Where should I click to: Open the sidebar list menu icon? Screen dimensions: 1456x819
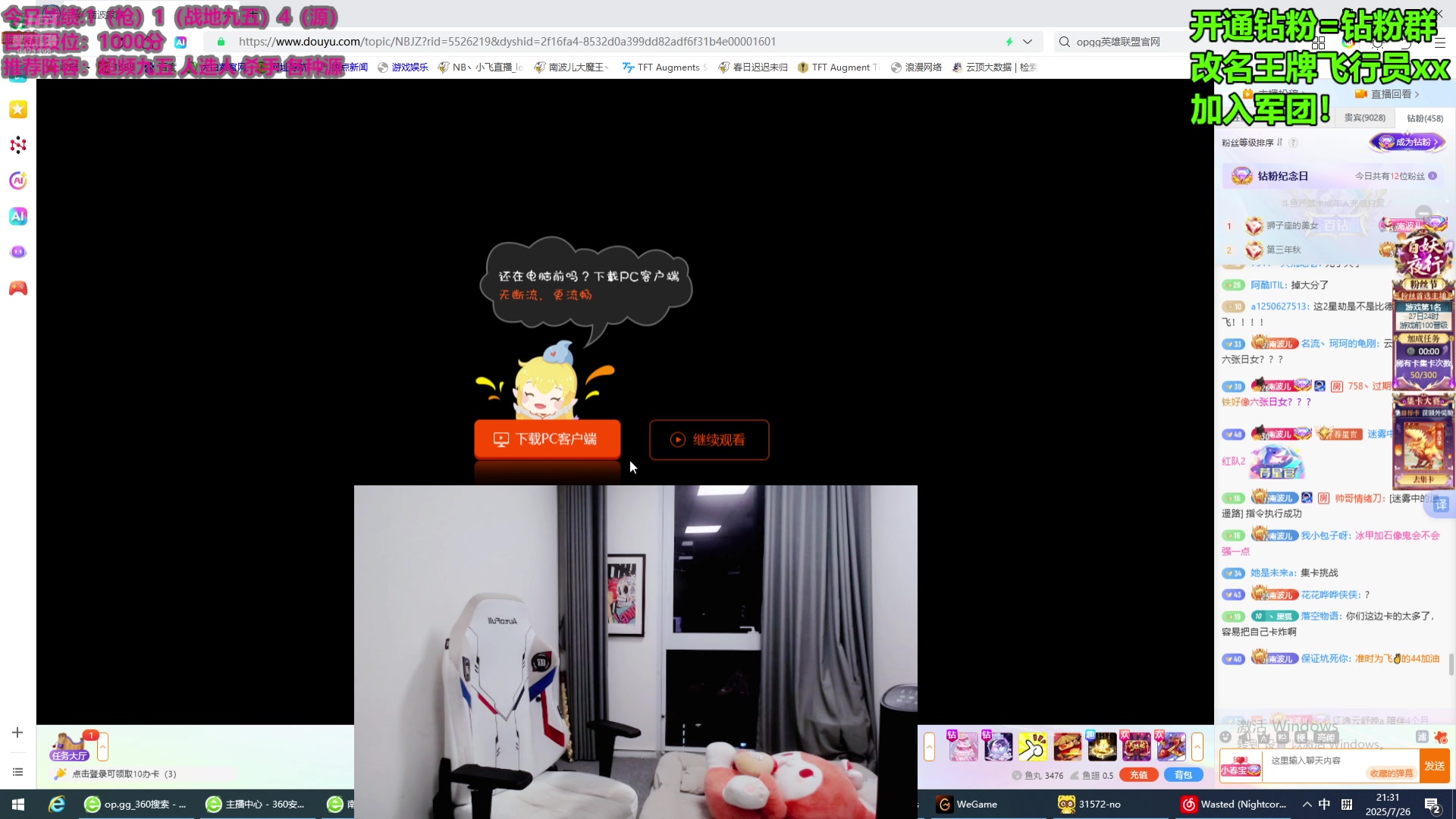[17, 772]
